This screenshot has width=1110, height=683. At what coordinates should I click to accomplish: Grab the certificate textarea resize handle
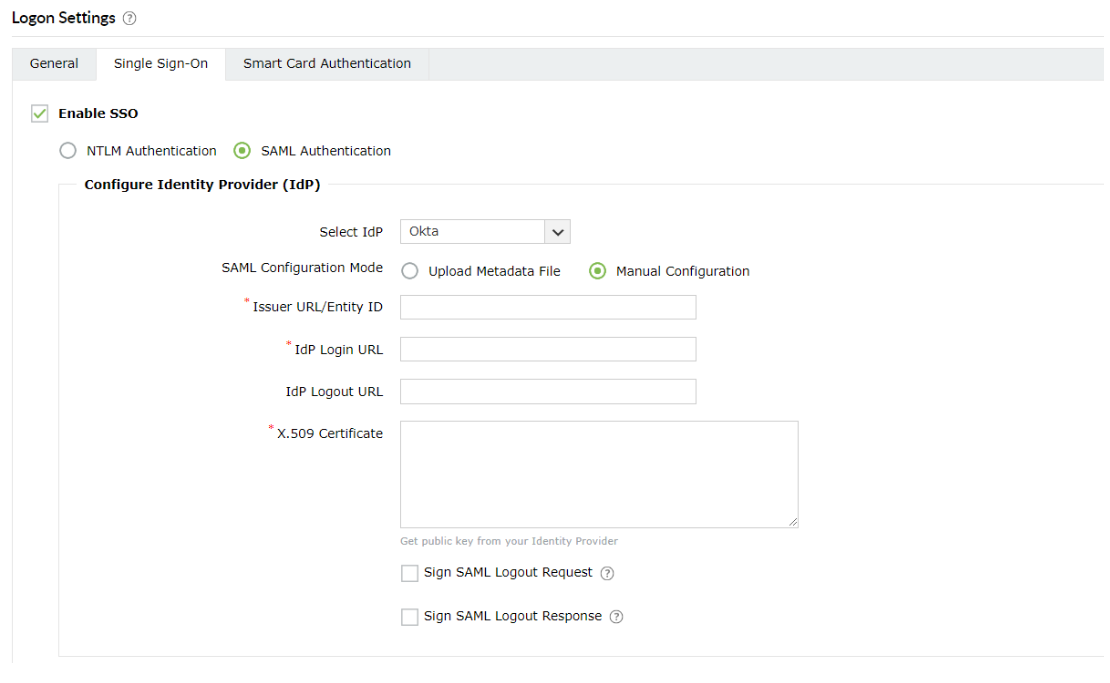[x=794, y=522]
